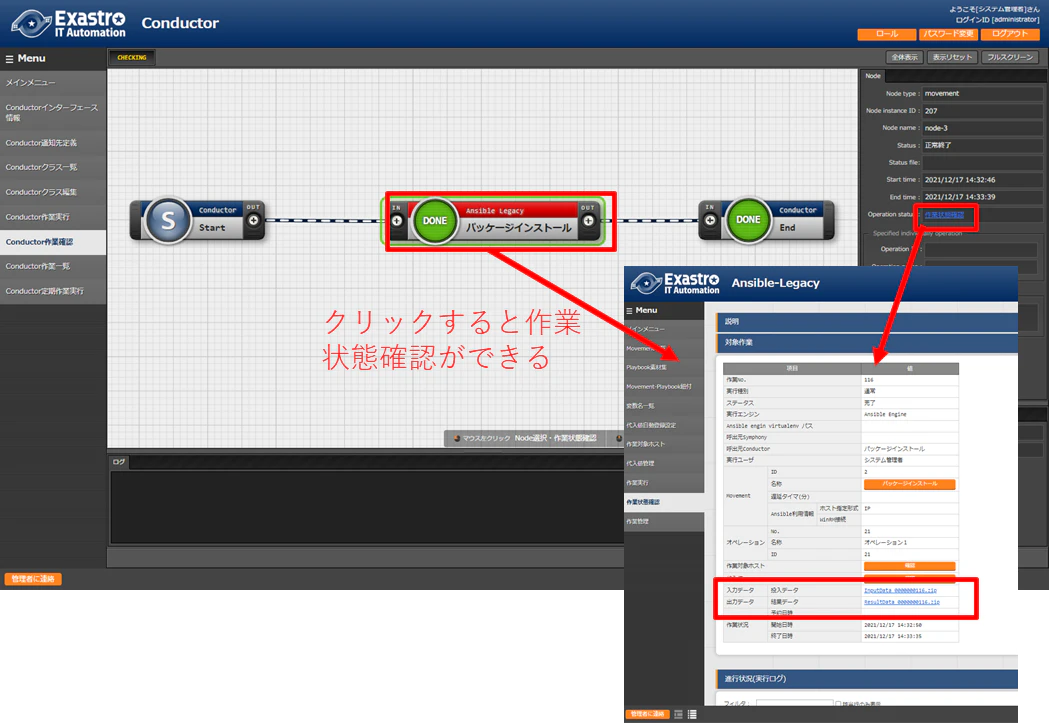Click the IN plus port on Ansible Legacy node
Image resolution: width=1049 pixels, height=724 pixels.
[x=397, y=221]
